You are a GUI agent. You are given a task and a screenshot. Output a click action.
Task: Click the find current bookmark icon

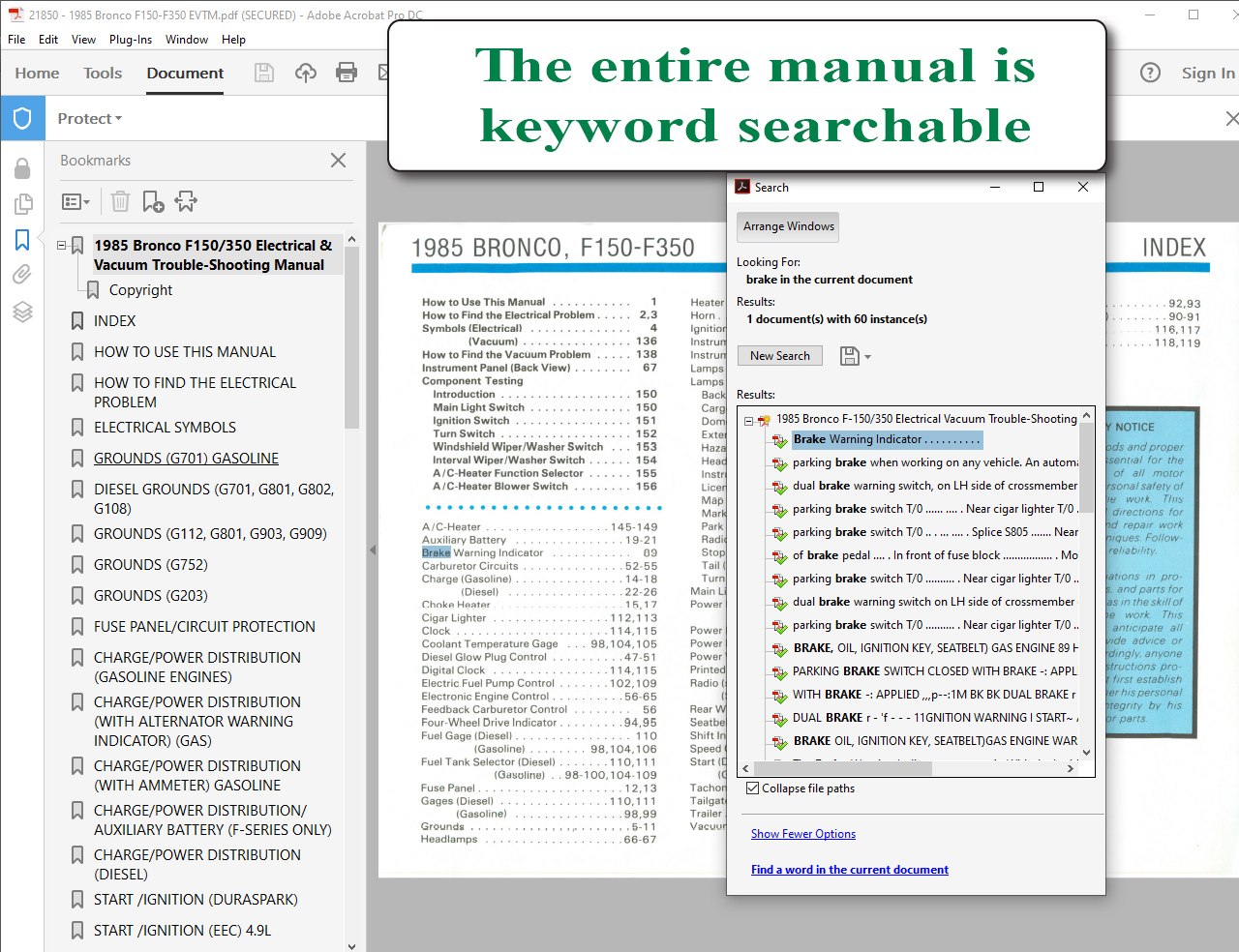[x=186, y=201]
